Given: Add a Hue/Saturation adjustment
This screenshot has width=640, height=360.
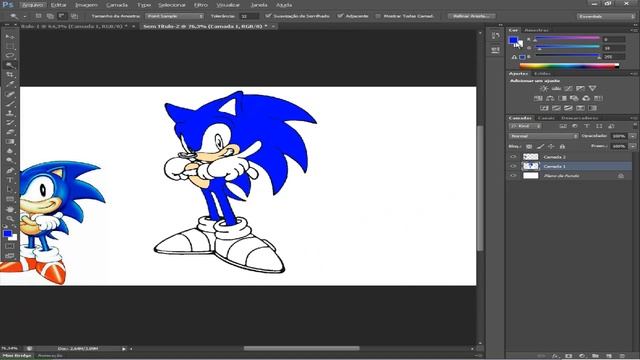Looking at the screenshot, I should coord(538,98).
